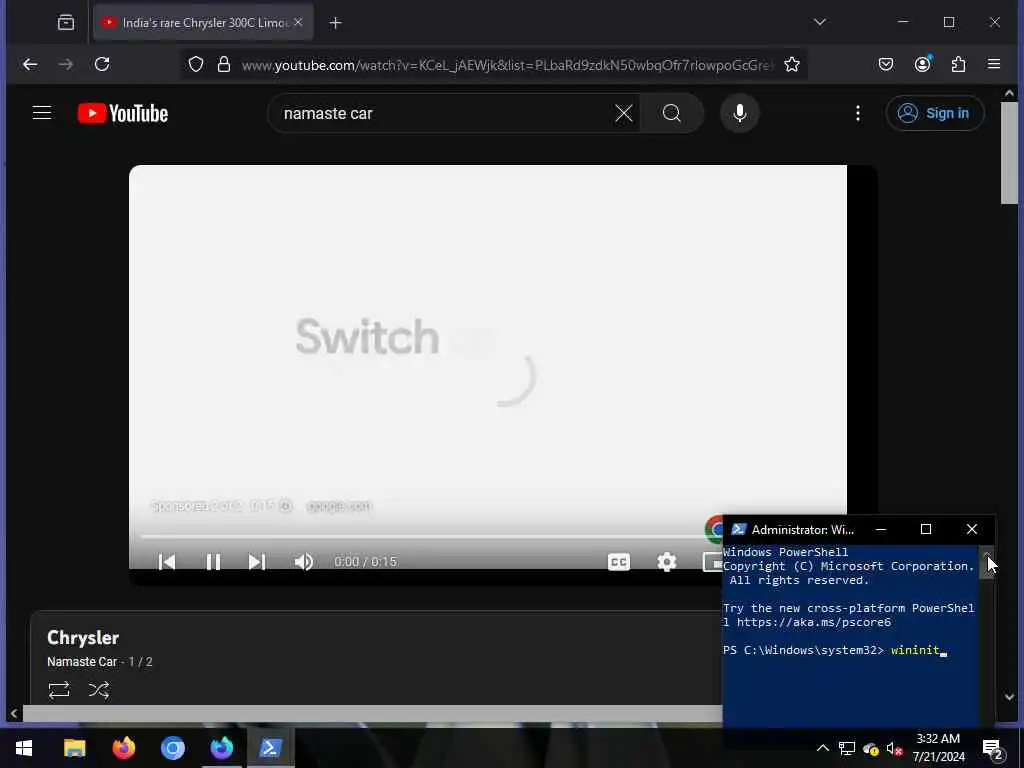
Task: Toggle playlist shuffle button
Action: click(x=99, y=690)
